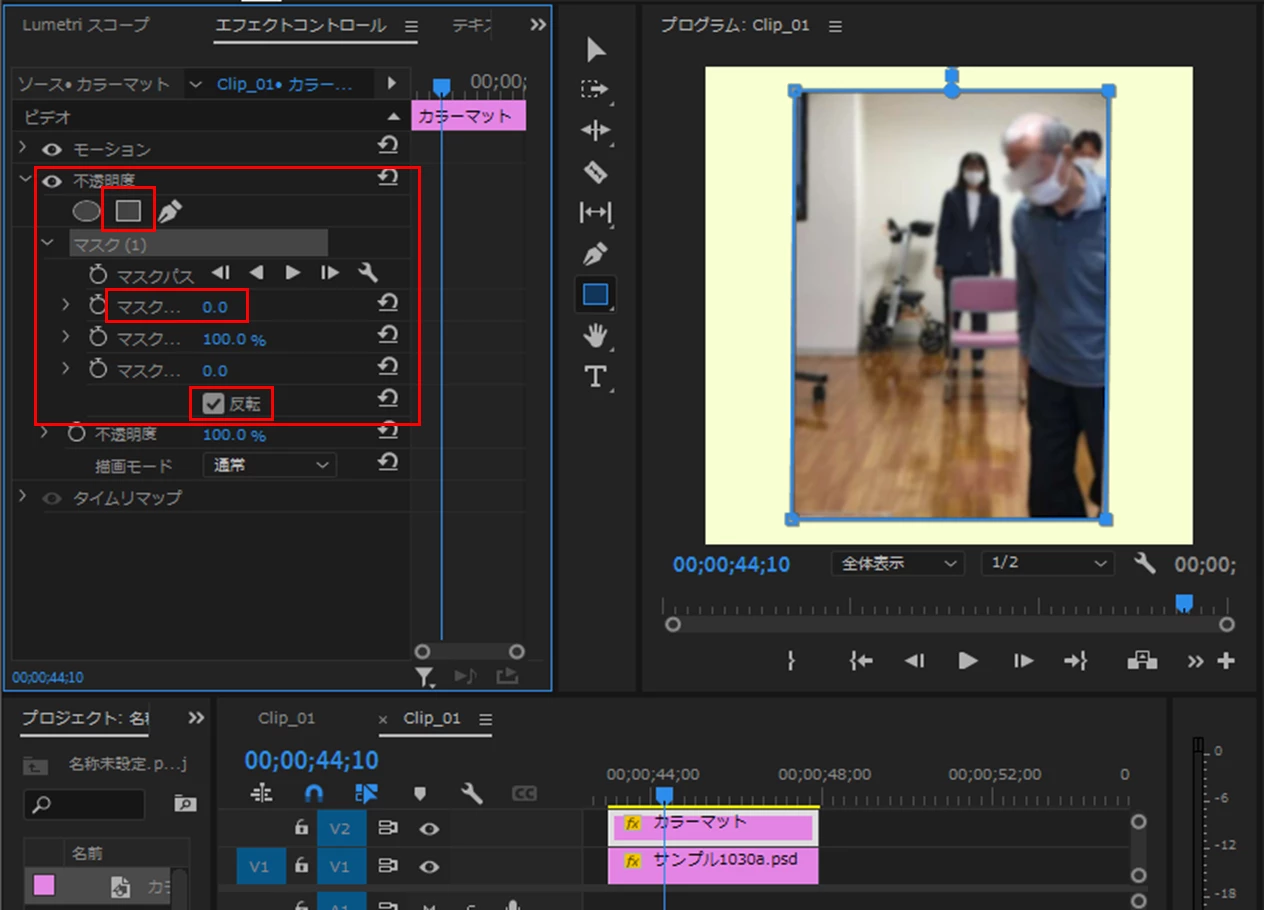This screenshot has width=1264, height=910.
Task: Expand the タイムリマップ property group
Action: [x=24, y=496]
